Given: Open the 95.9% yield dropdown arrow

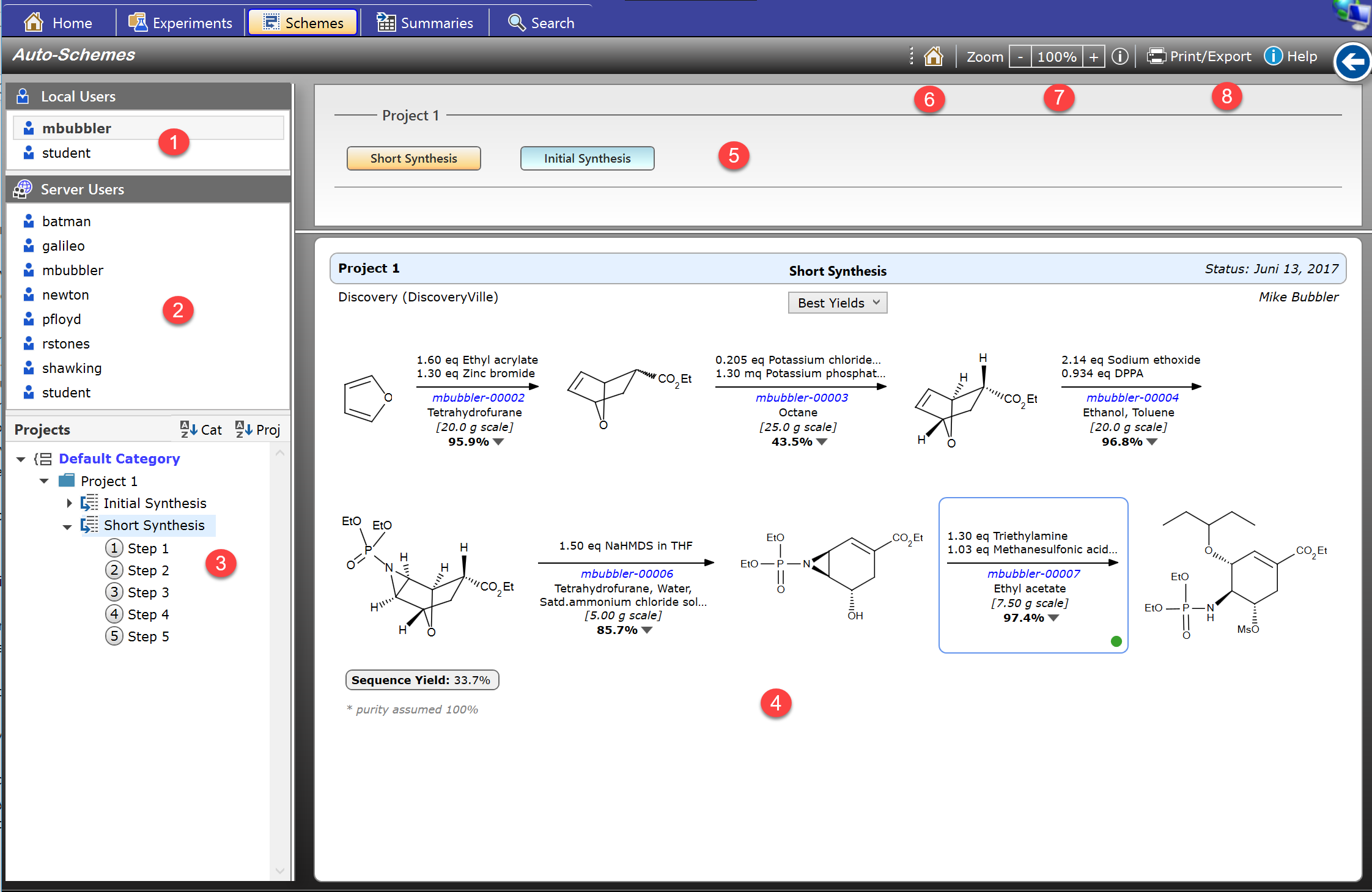Looking at the screenshot, I should coord(498,442).
